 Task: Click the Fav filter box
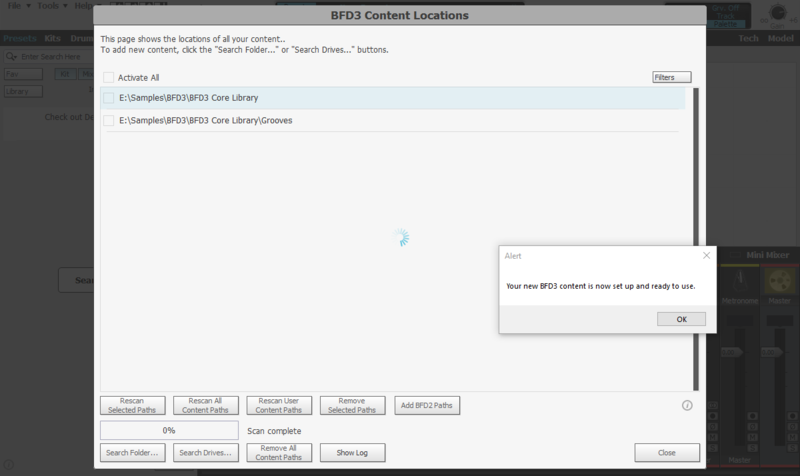[23, 74]
